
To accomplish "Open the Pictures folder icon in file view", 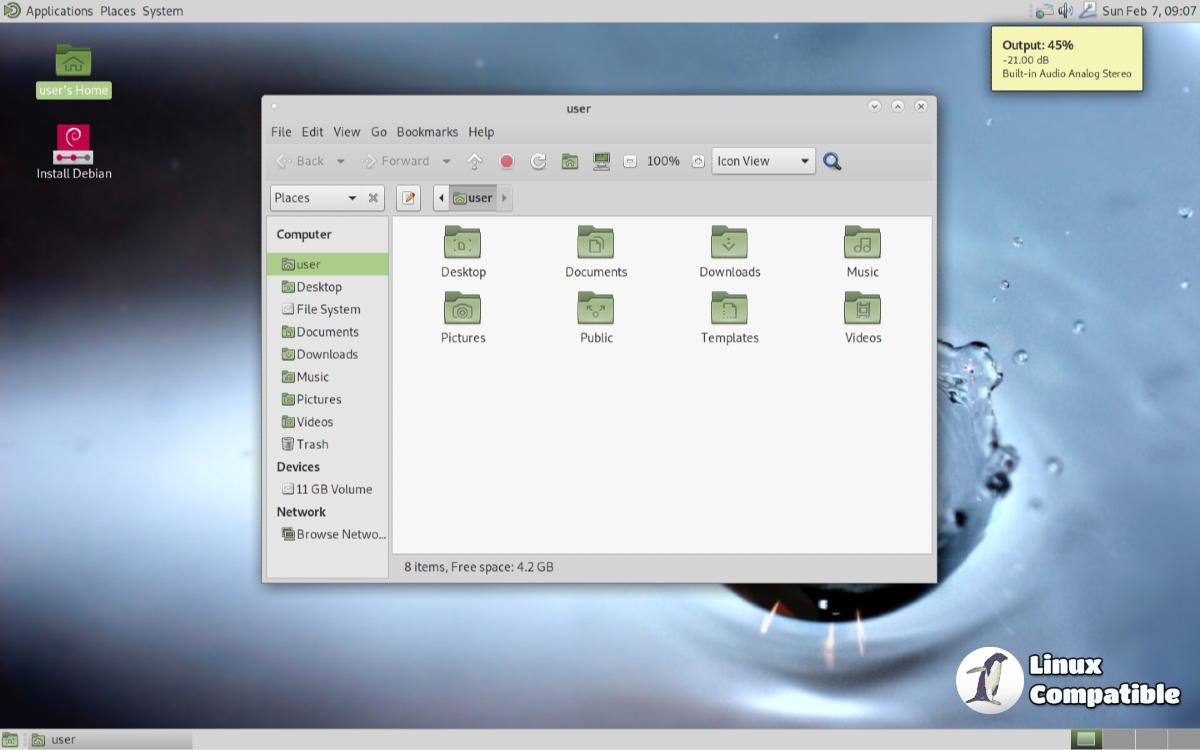I will pyautogui.click(x=462, y=309).
